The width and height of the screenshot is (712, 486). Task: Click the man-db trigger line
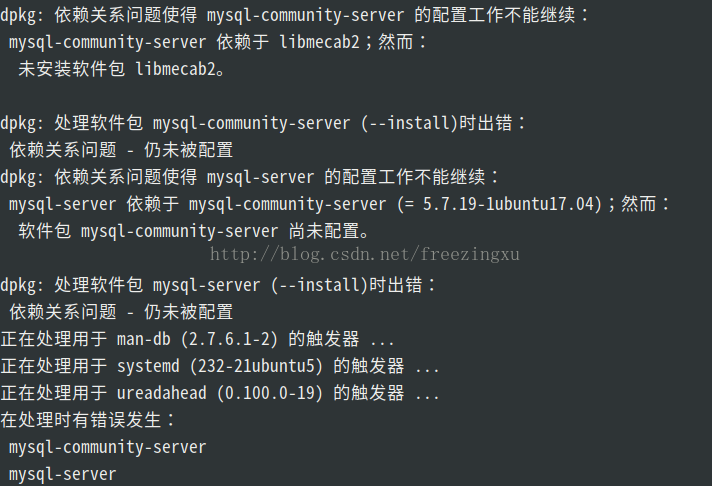pos(198,339)
